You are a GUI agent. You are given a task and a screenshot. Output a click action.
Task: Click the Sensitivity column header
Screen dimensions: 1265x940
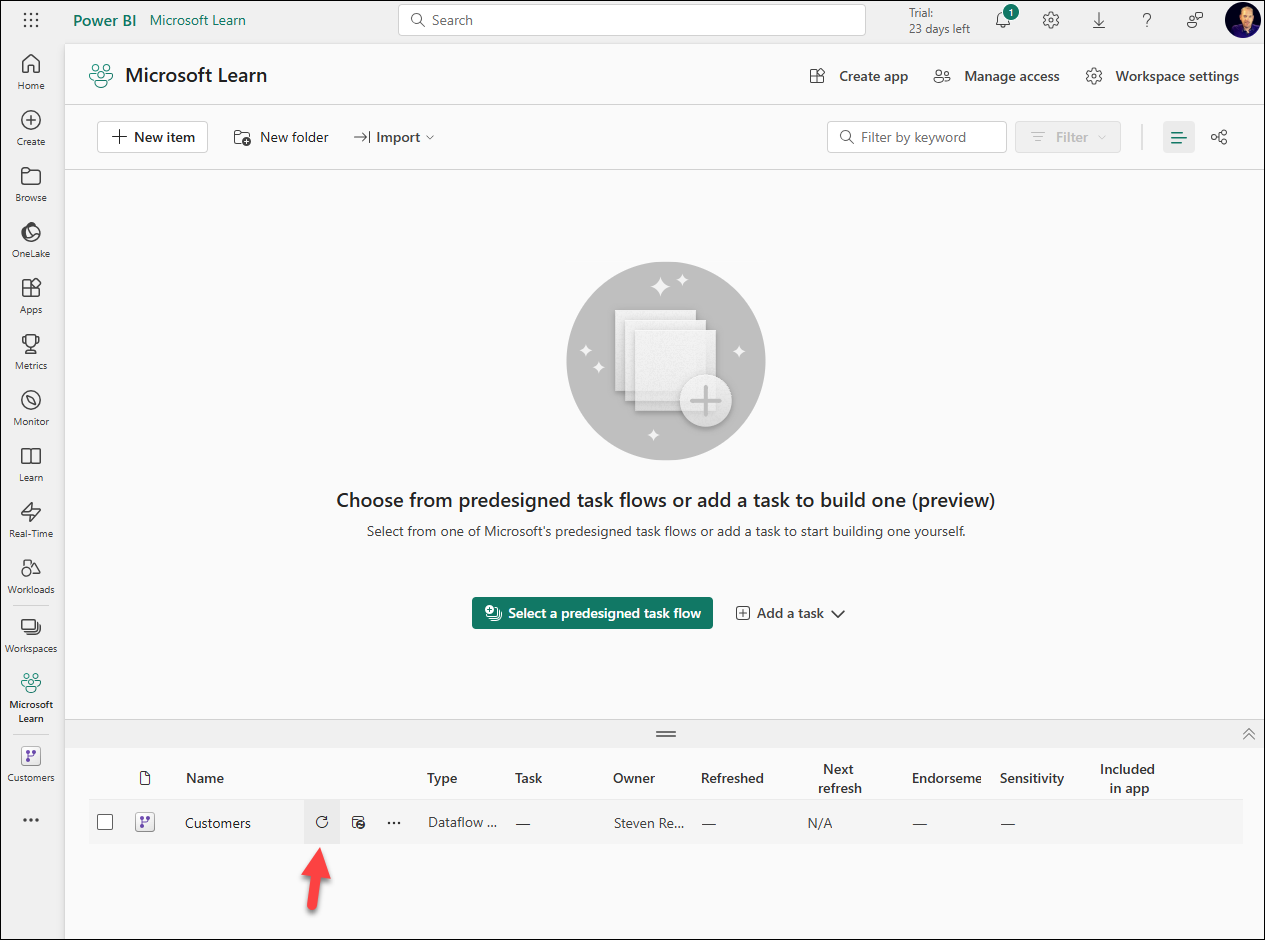(1032, 778)
